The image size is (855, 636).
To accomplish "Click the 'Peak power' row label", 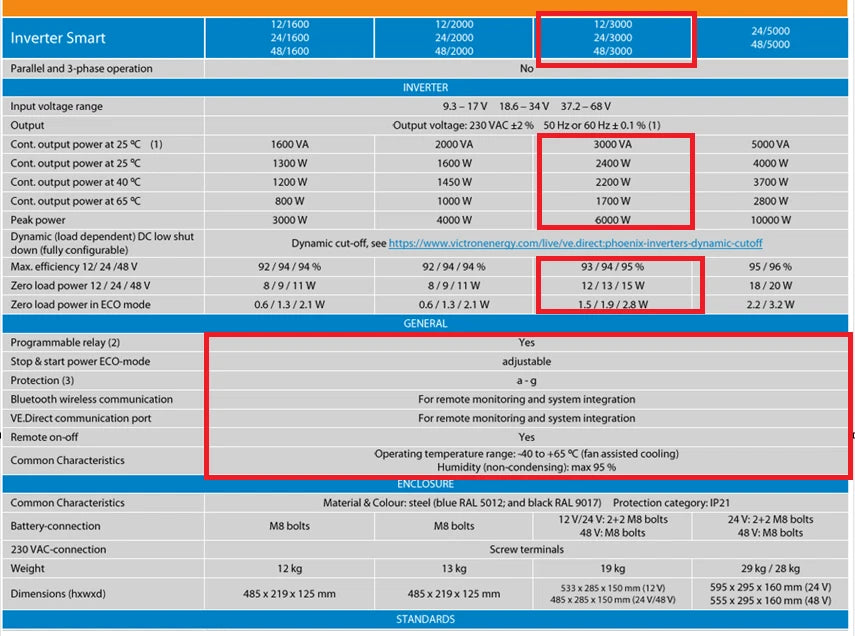I will (38, 220).
